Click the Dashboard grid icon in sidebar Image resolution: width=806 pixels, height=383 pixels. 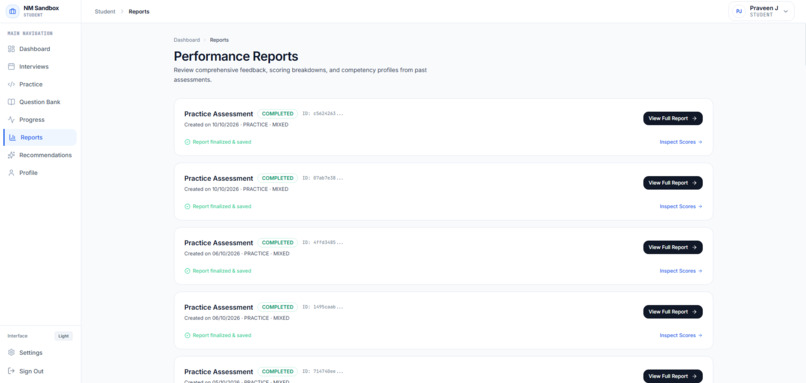11,49
